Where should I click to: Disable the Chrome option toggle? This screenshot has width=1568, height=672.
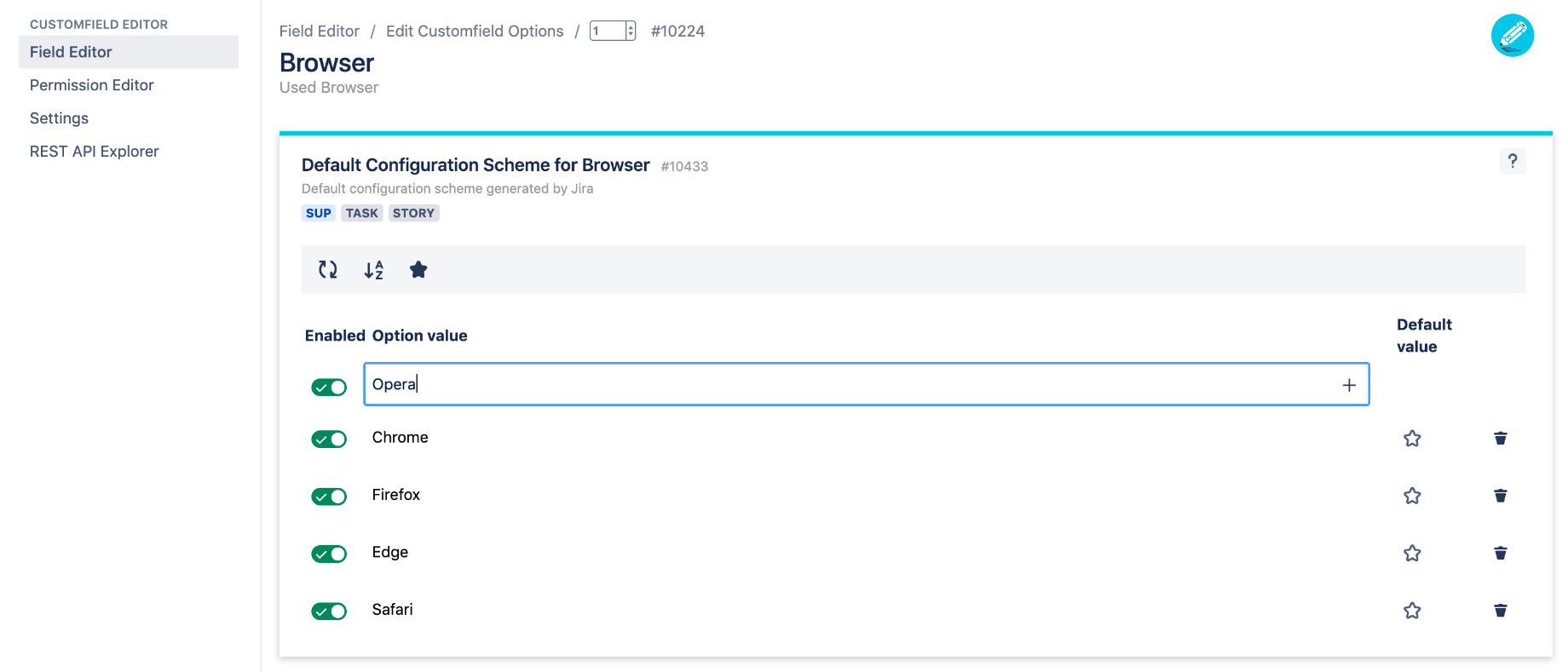click(x=329, y=439)
